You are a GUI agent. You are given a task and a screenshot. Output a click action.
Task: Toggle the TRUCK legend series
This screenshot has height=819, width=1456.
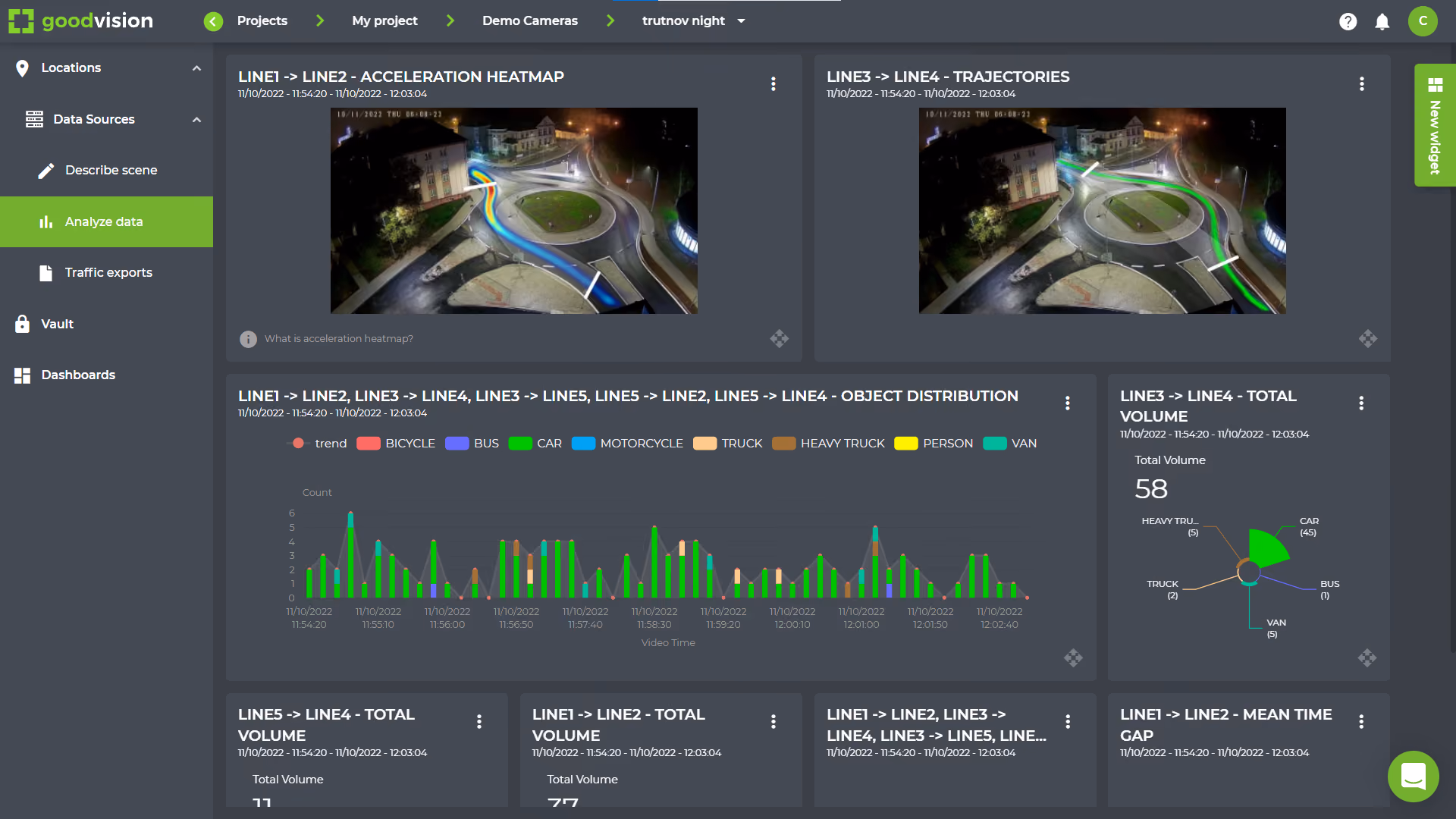pyautogui.click(x=727, y=443)
